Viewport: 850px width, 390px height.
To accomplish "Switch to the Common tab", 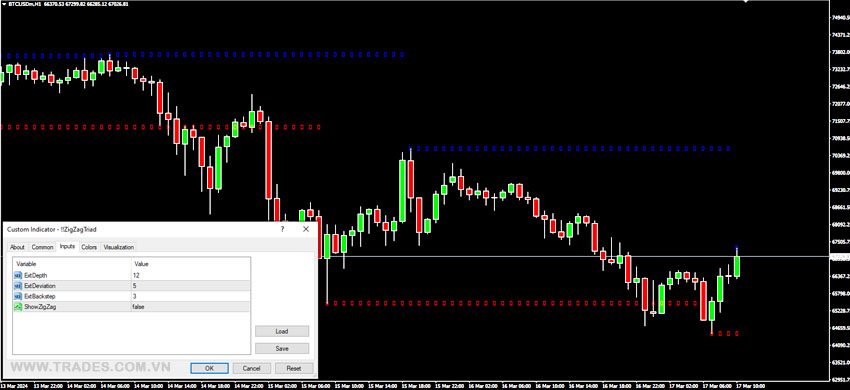I will coord(42,247).
